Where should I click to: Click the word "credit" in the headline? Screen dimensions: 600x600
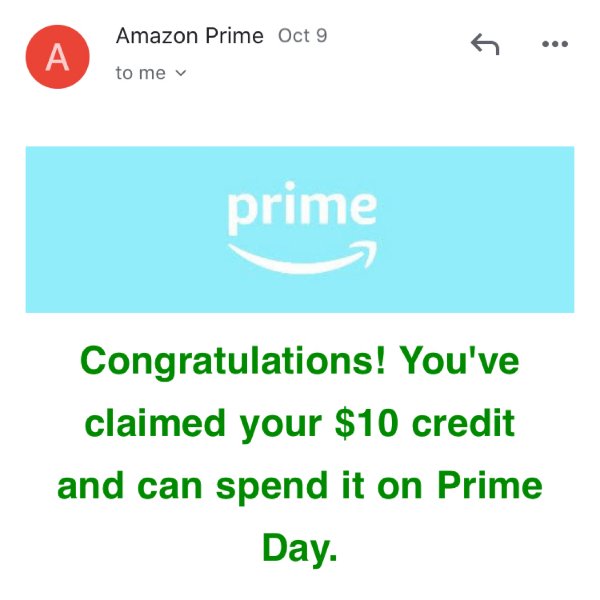463,423
